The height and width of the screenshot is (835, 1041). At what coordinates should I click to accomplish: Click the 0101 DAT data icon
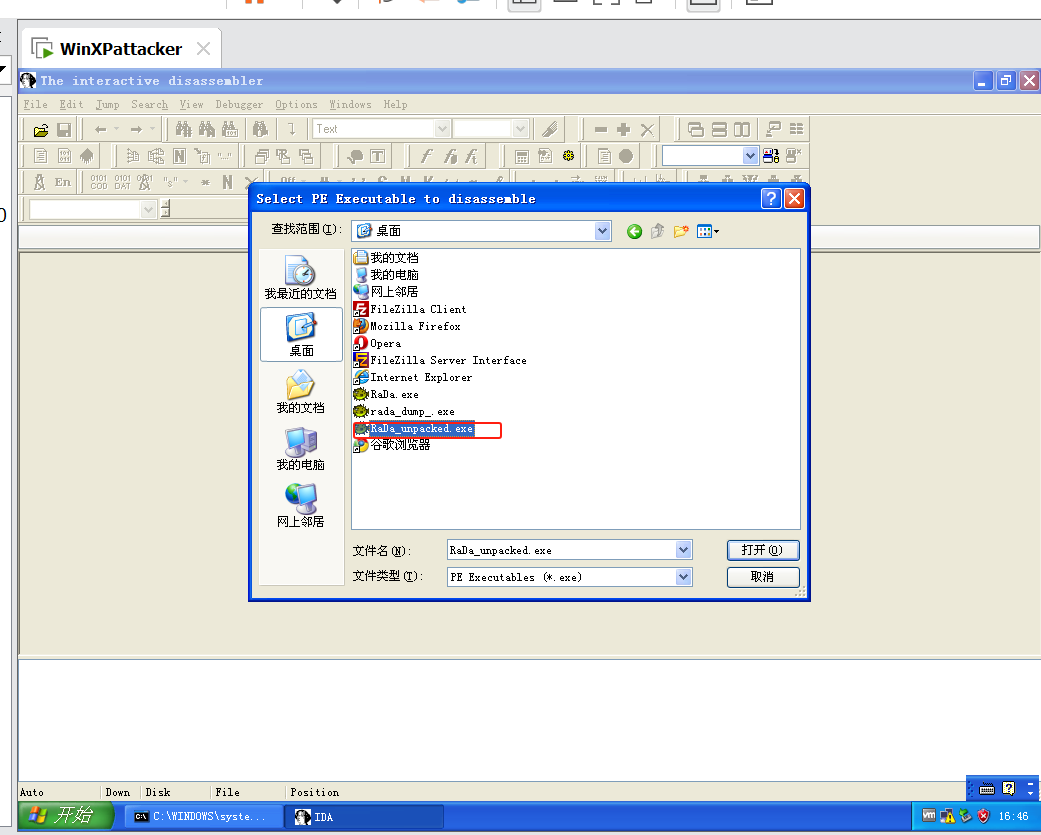point(123,182)
